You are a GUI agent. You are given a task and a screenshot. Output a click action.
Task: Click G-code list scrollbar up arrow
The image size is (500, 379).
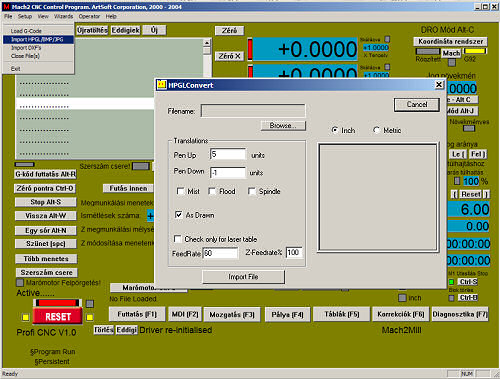pos(207,43)
